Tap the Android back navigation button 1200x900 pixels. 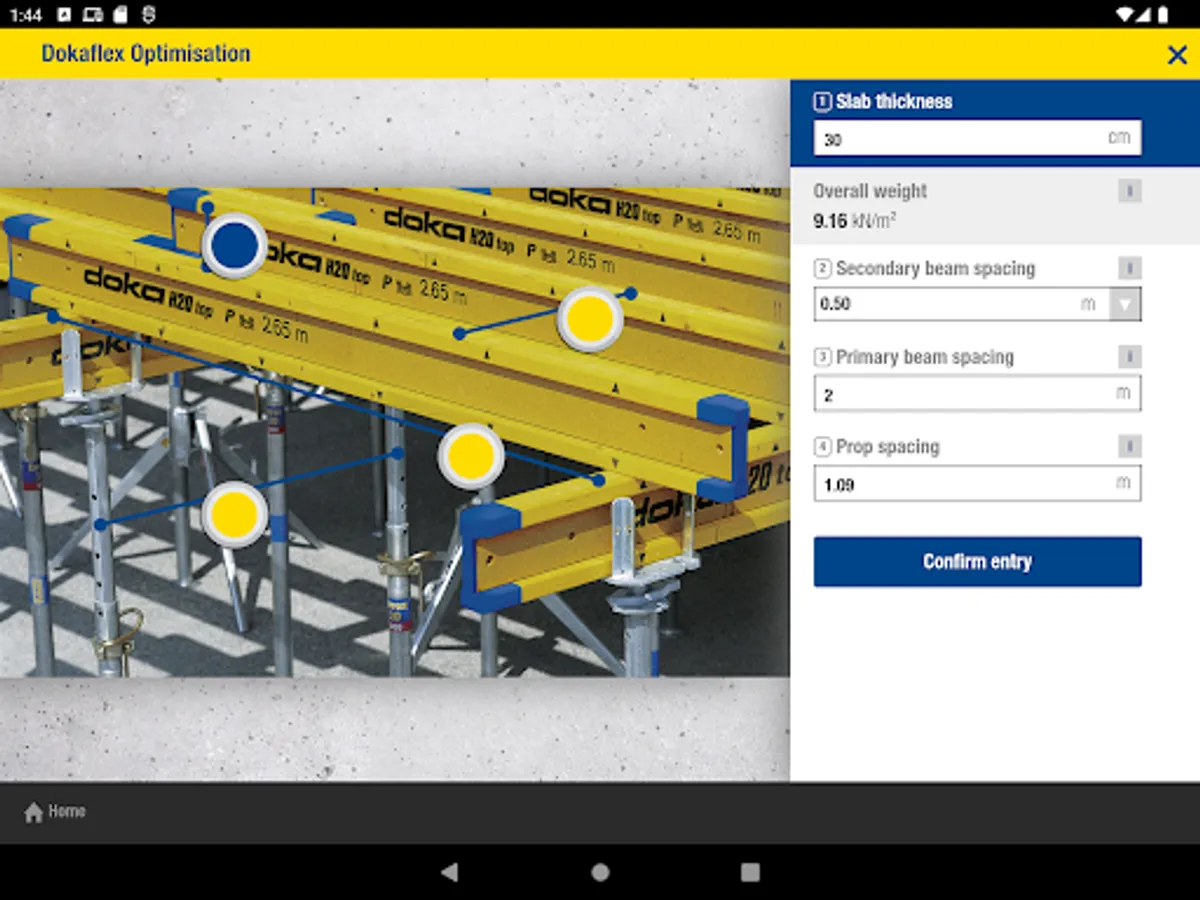450,872
